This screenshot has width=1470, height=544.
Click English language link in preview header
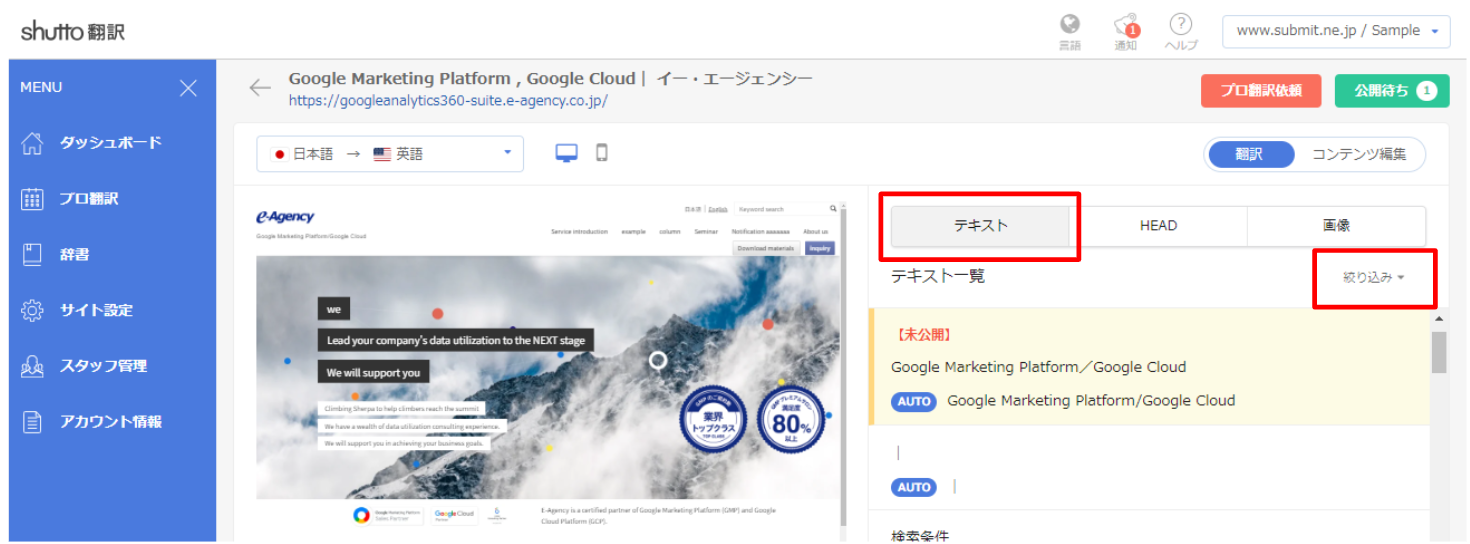(717, 210)
